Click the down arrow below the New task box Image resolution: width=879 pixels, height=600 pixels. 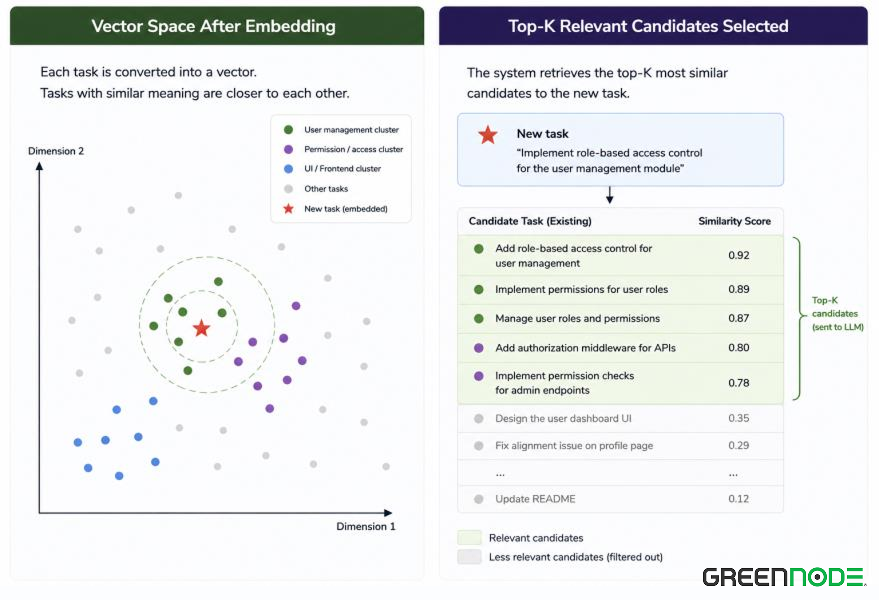pyautogui.click(x=609, y=195)
